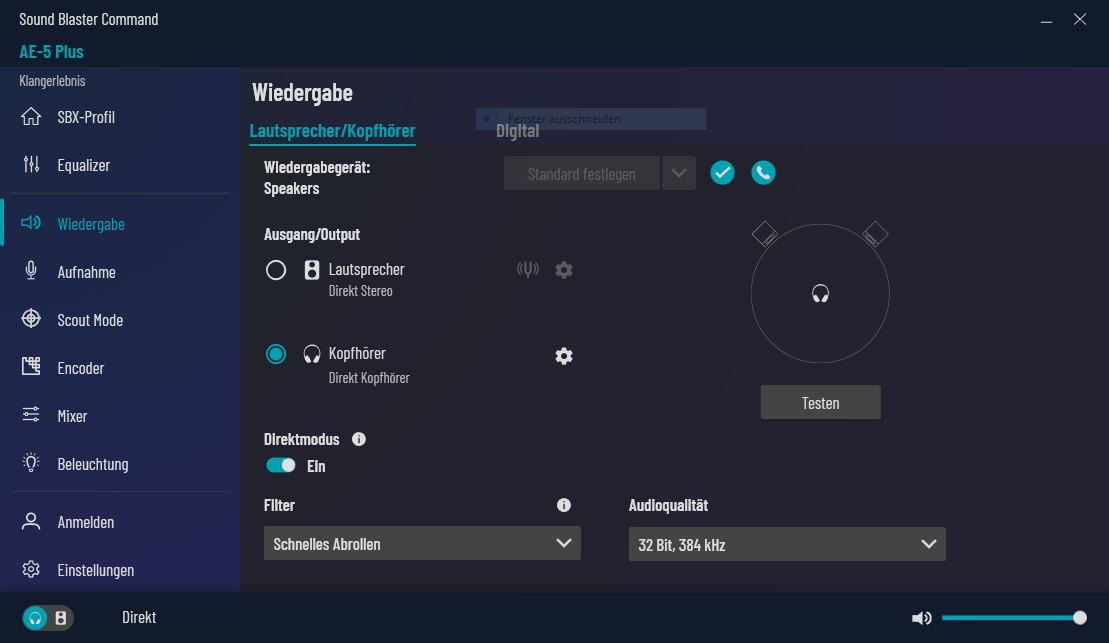Click the Kopfhörer label text

[x=356, y=353]
